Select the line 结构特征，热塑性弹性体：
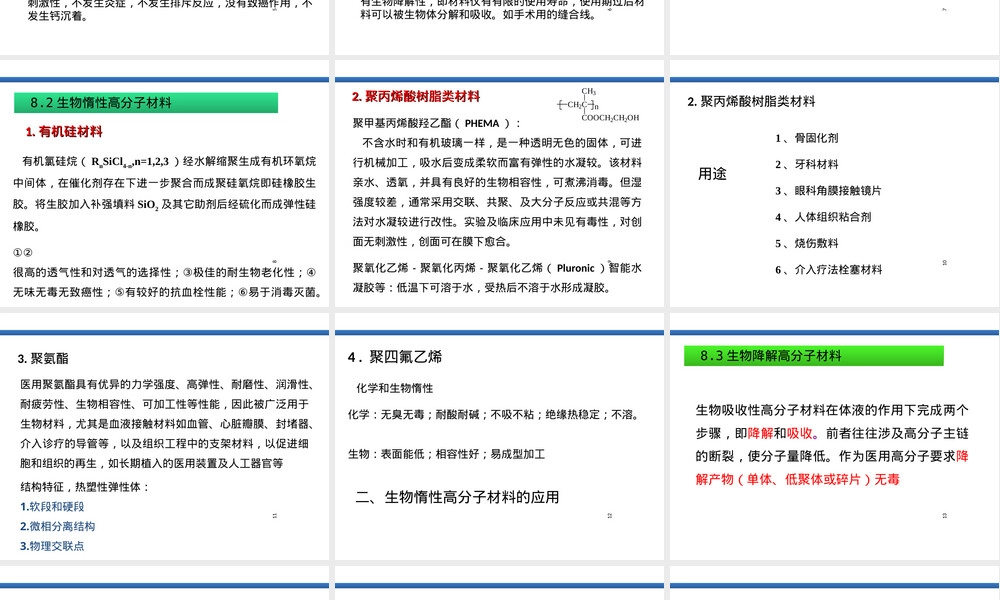1000x600 pixels. tap(85, 487)
